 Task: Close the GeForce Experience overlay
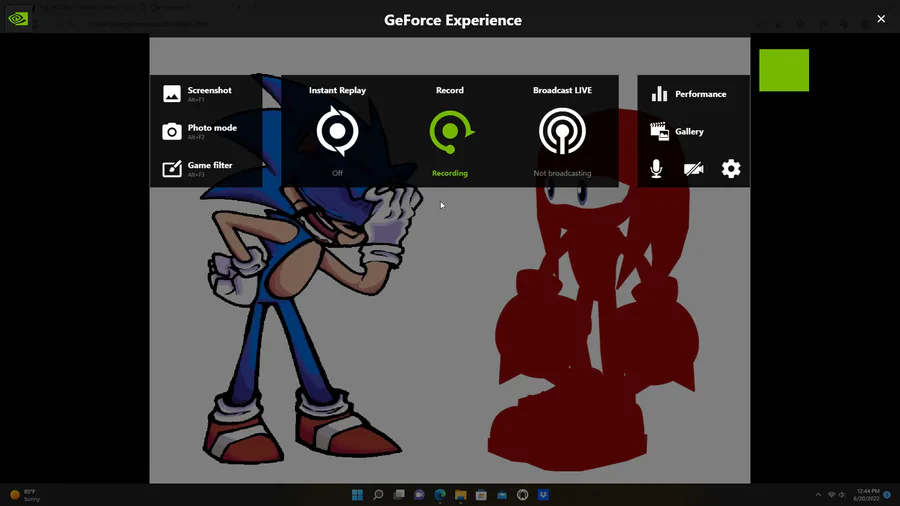(881, 19)
